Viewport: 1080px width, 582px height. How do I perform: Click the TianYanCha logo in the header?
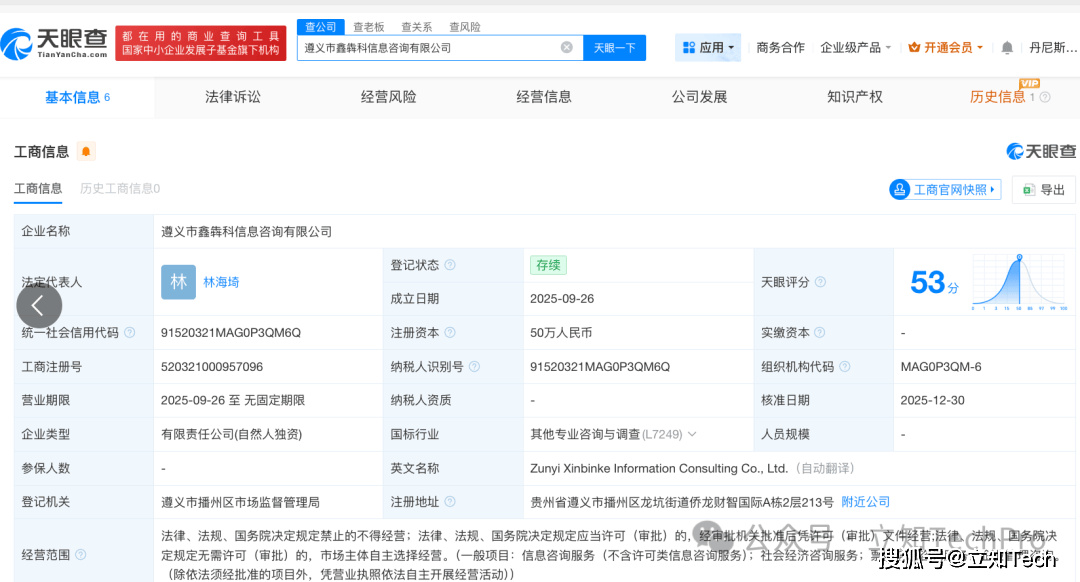coord(55,42)
